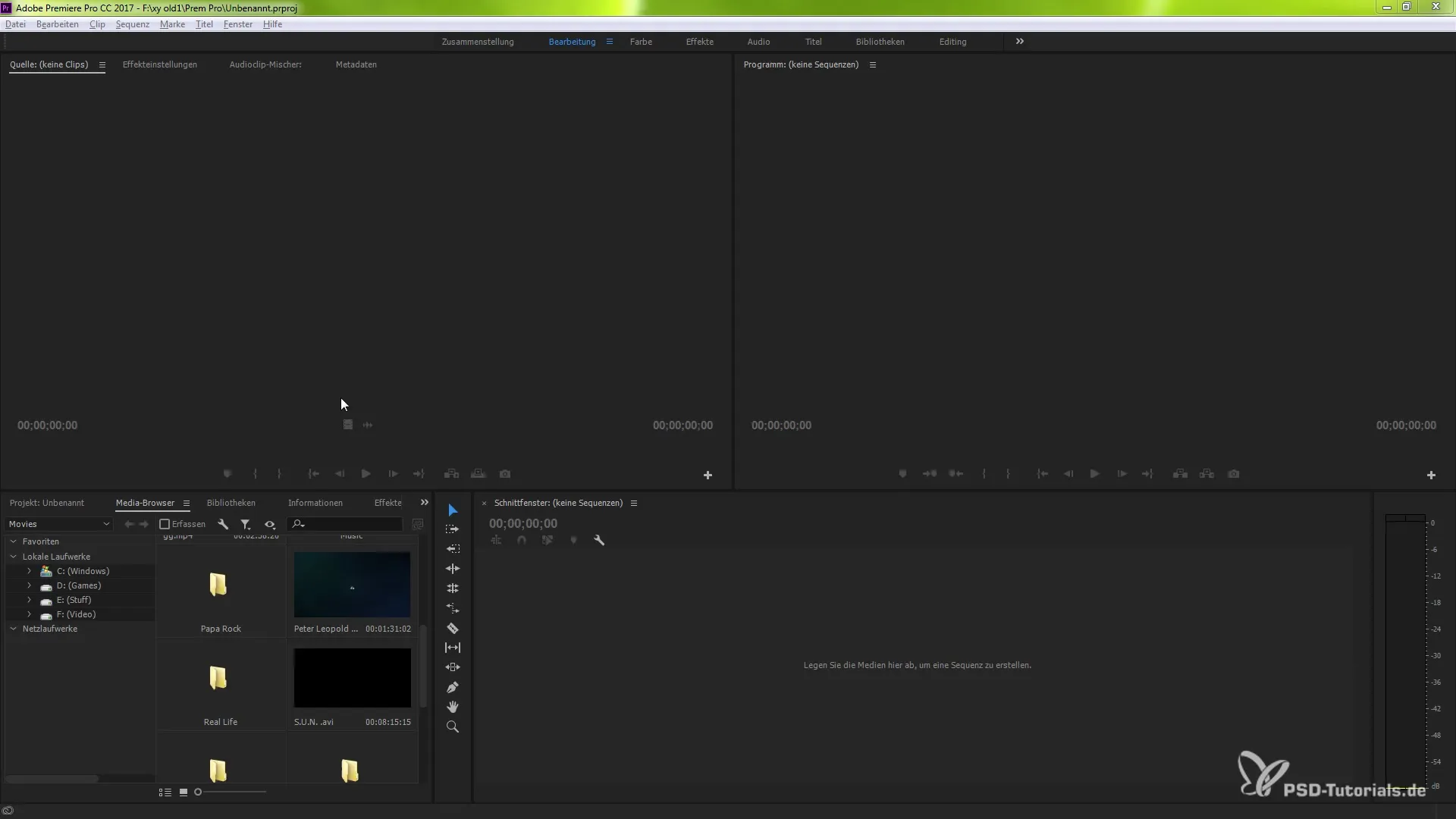Viewport: 1456px width, 819px height.
Task: Expand the C: (Windows) drive
Action: point(29,571)
